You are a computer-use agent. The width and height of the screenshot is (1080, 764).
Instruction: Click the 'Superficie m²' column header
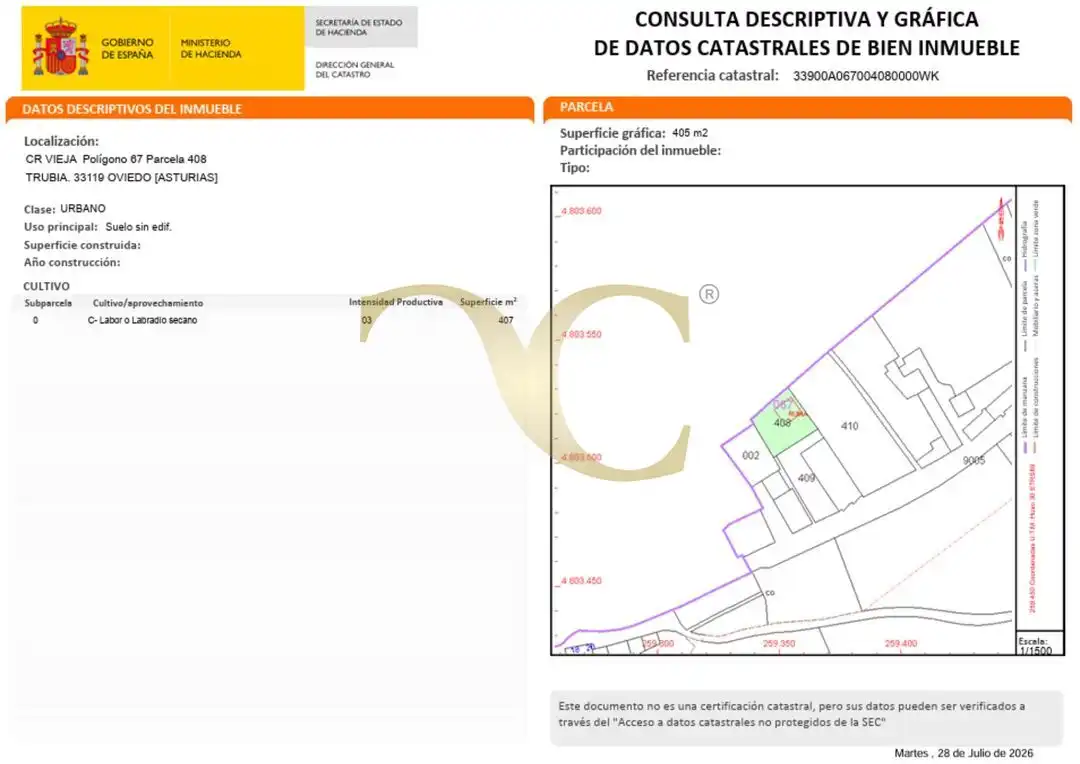[x=488, y=302]
